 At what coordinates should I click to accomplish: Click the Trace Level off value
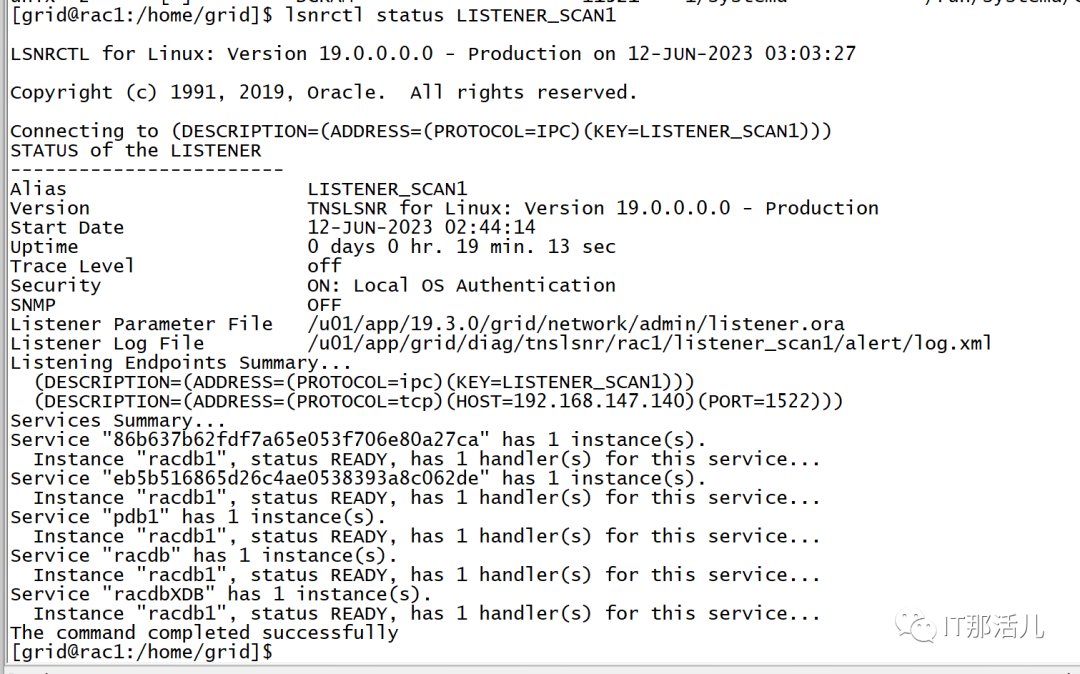pos(324,266)
